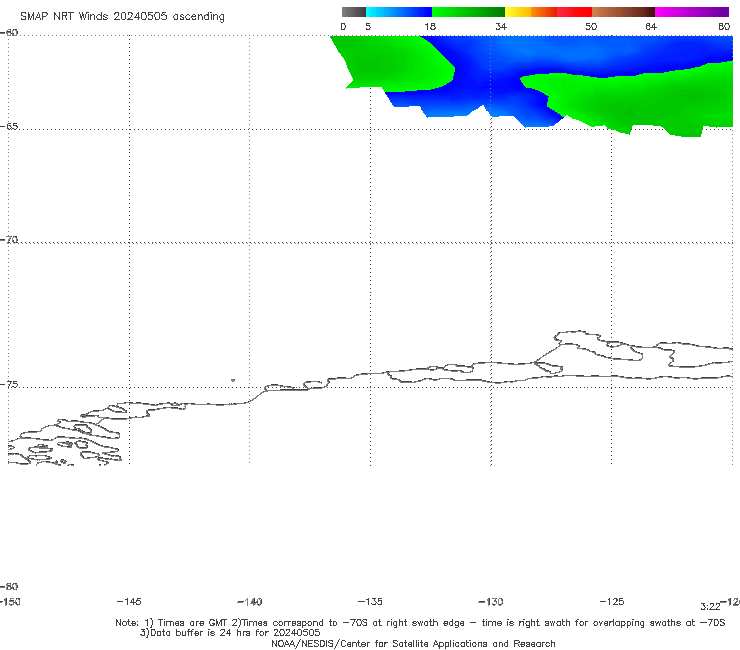Click the longitude label "-145"
Viewport: 740px width, 650px height.
pyautogui.click(x=129, y=602)
